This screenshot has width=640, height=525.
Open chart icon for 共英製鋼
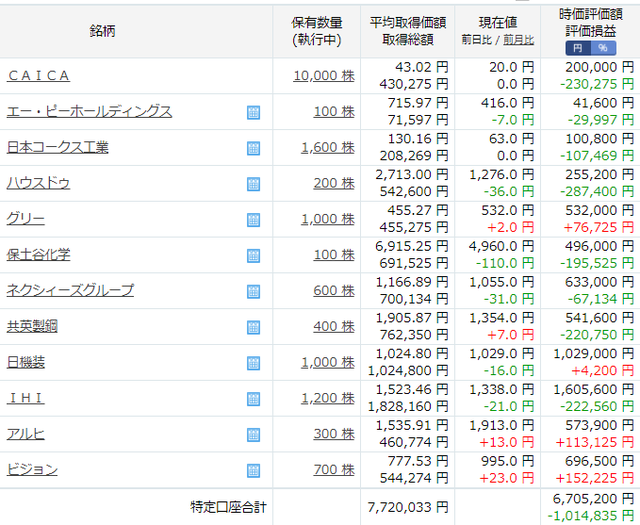point(253,327)
